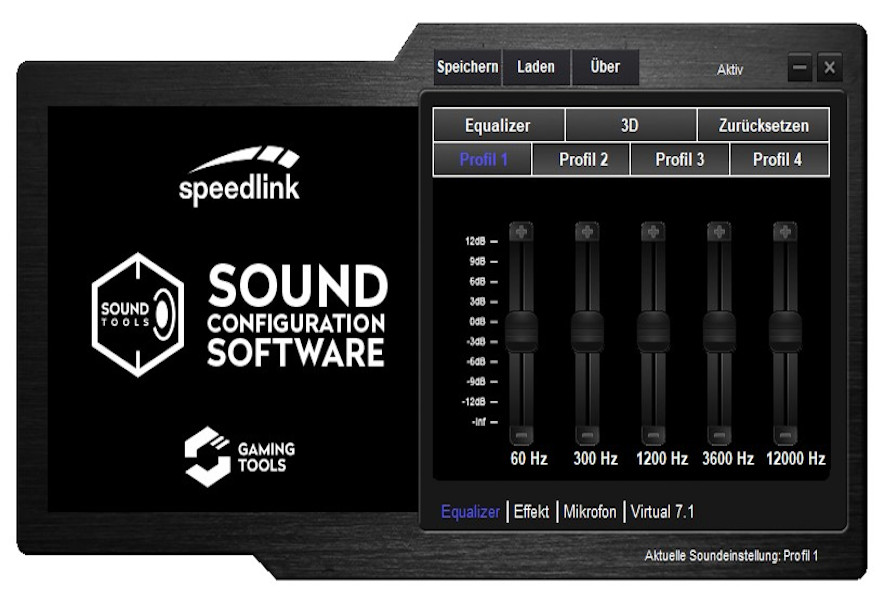Open the Virtual 7.1 section
Image resolution: width=885 pixels, height=602 pixels.
pos(662,512)
